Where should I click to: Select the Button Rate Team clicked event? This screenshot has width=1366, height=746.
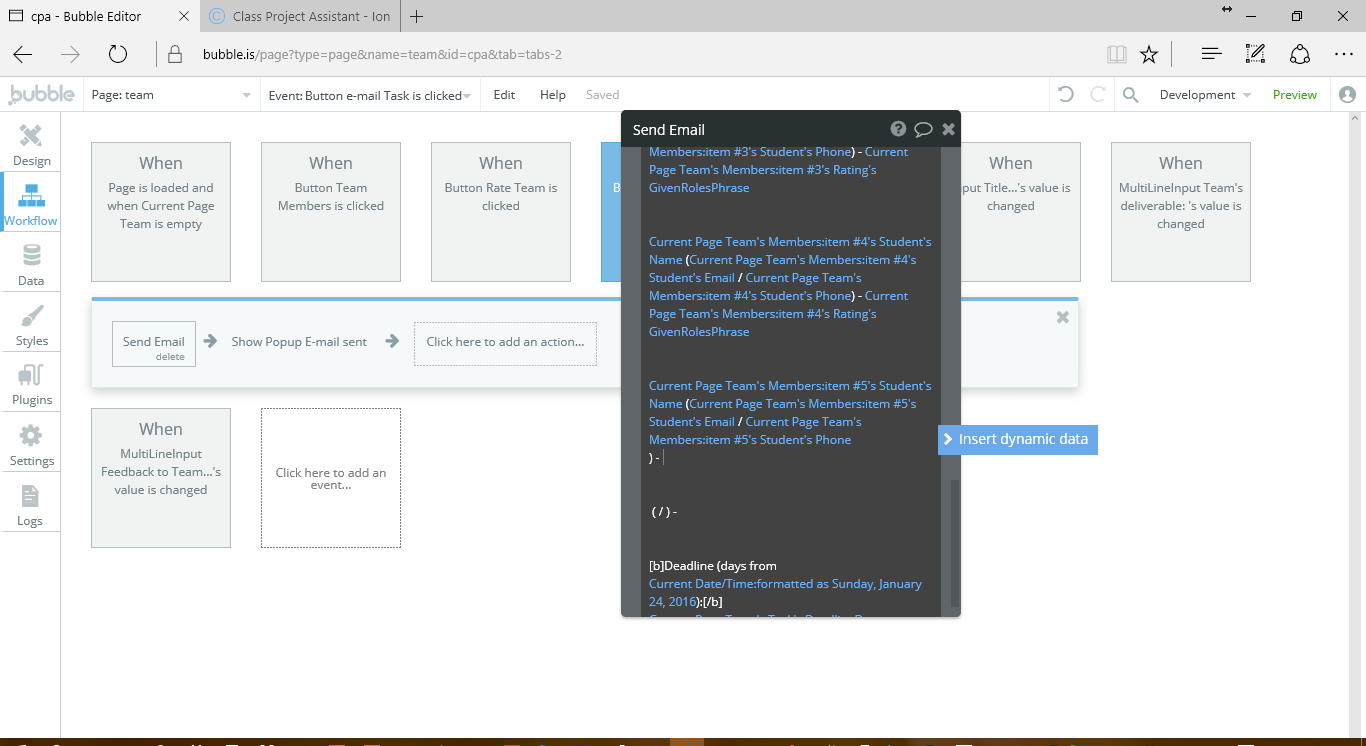[x=501, y=212]
